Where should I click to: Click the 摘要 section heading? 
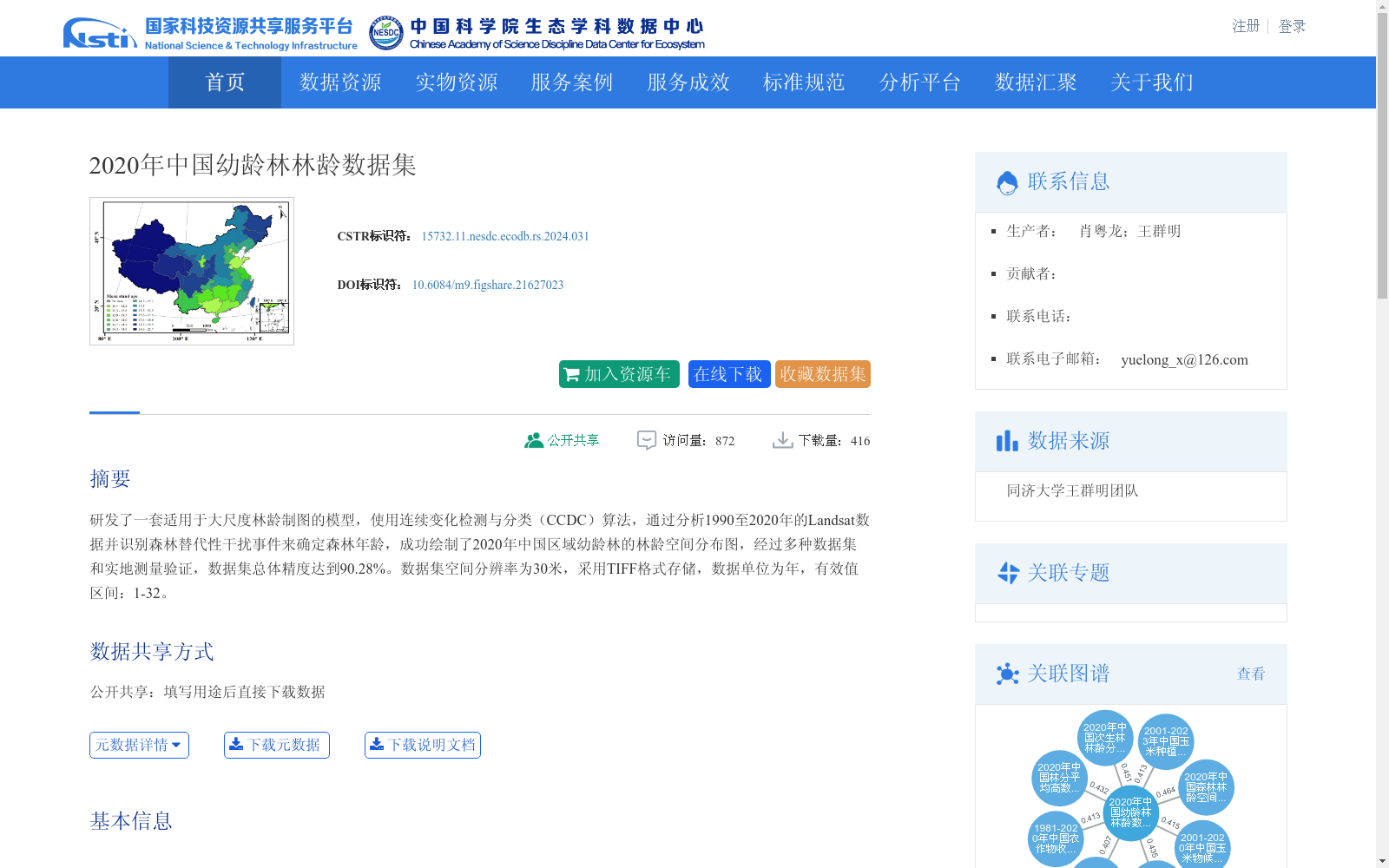[x=110, y=478]
